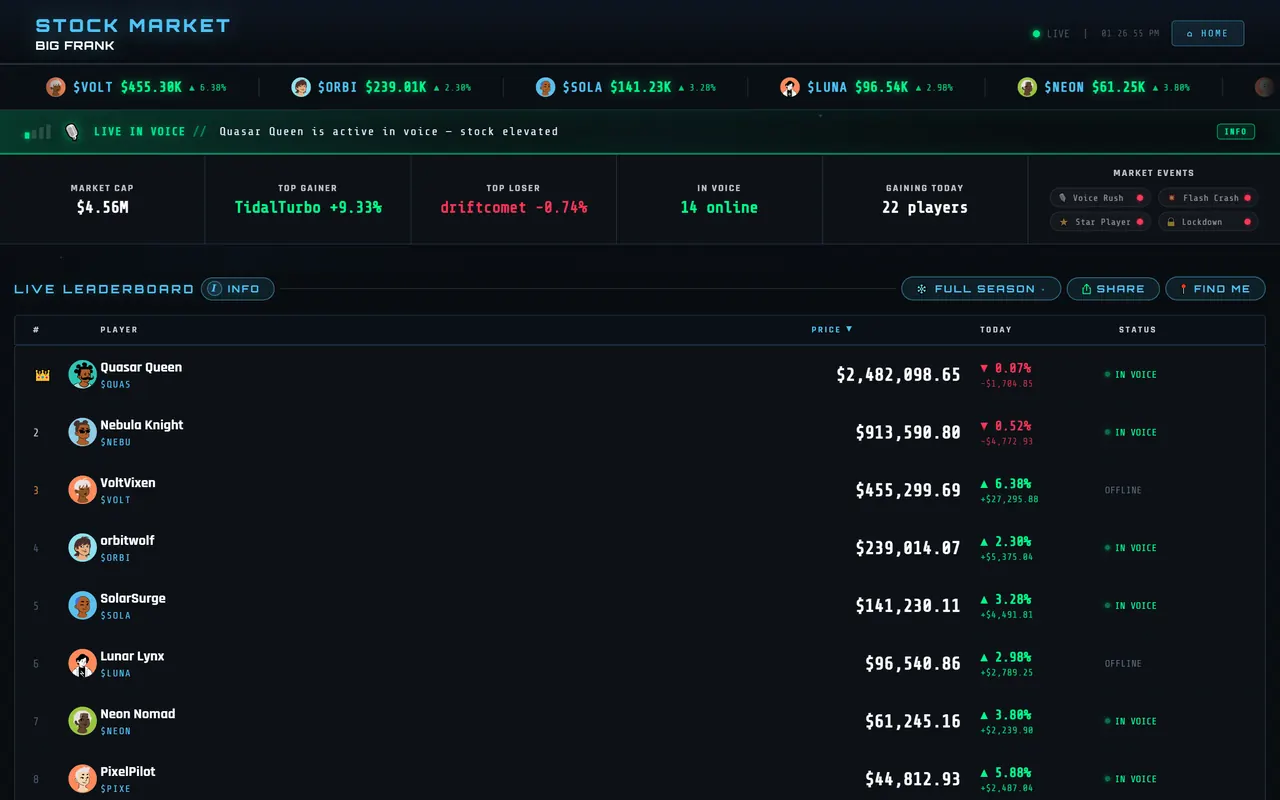Click the microphone icon in voice banner
The height and width of the screenshot is (800, 1280).
coord(72,131)
